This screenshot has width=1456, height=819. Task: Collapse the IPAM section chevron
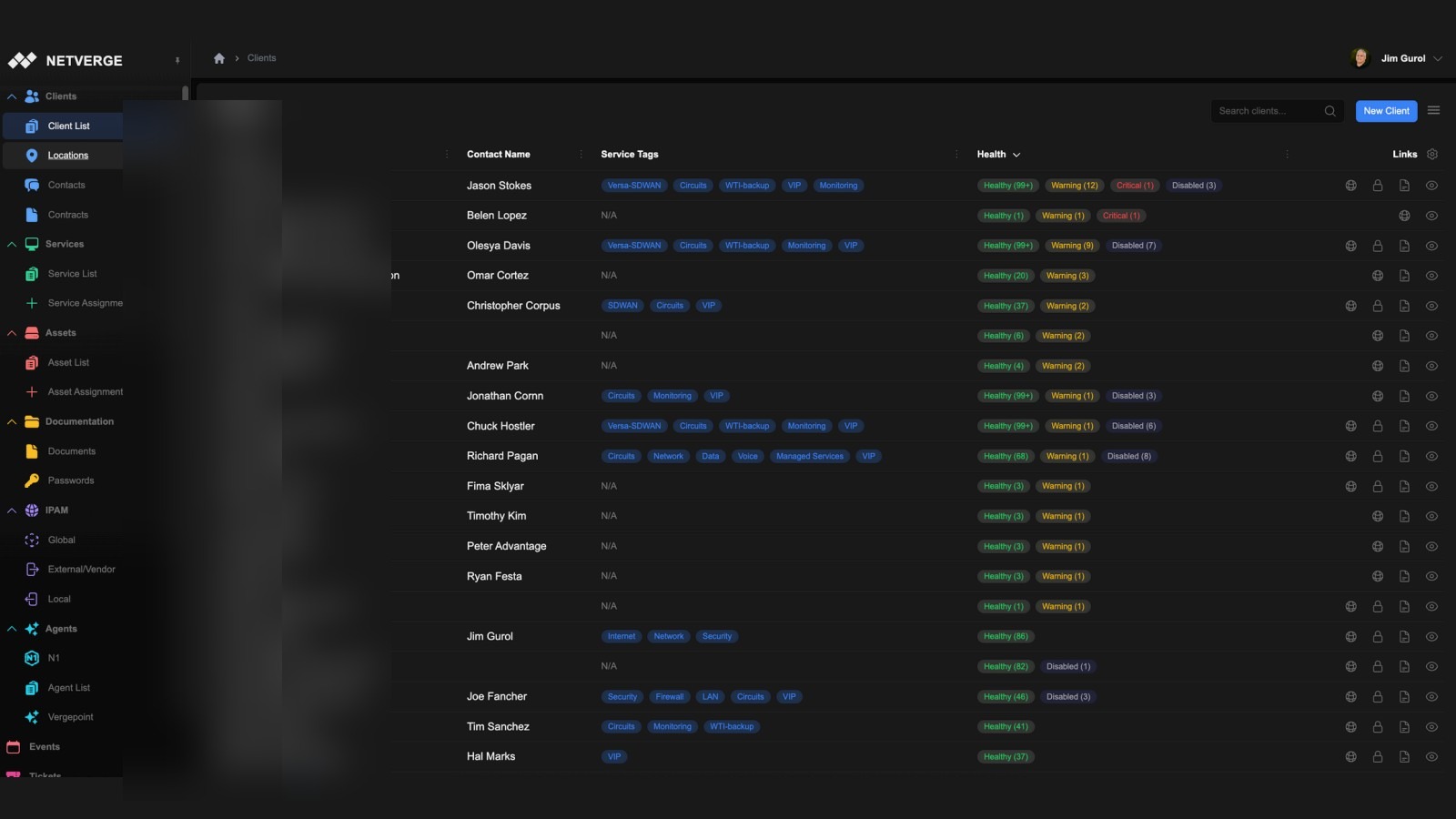(12, 510)
